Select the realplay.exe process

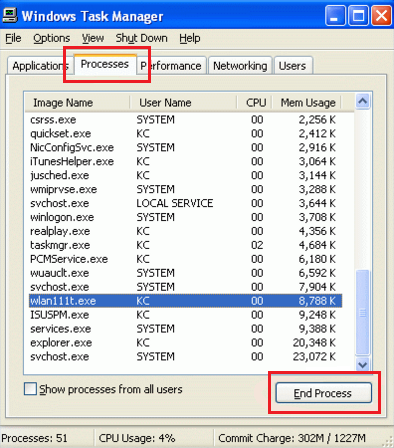tap(185, 231)
